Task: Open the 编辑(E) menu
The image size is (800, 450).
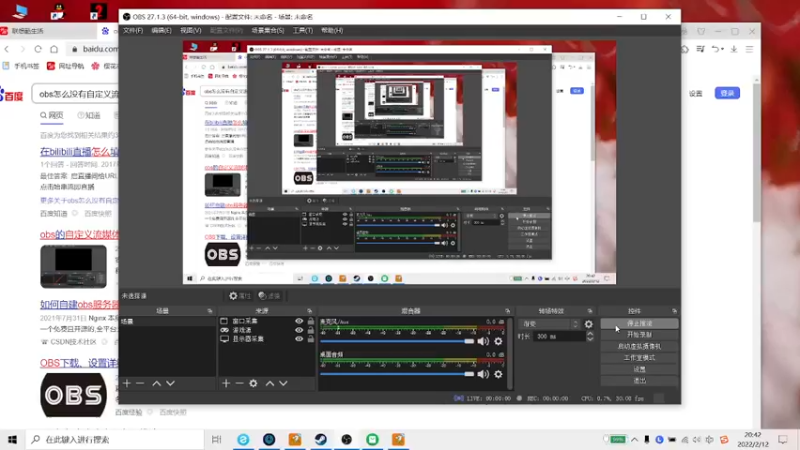Action: [161, 31]
